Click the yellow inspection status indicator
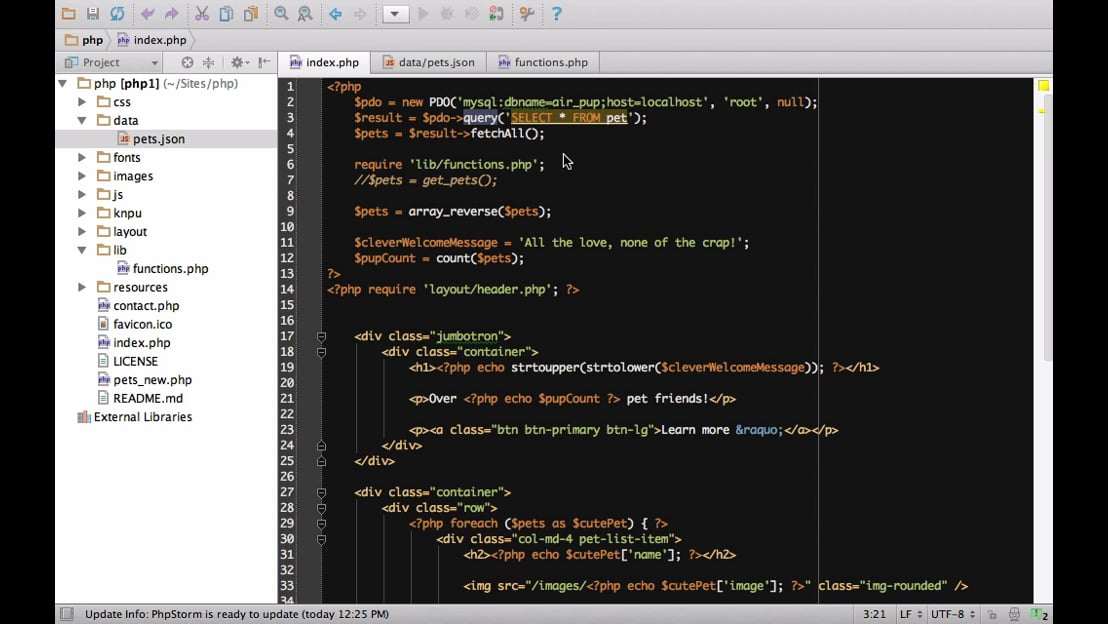1108x624 pixels. point(1044,86)
